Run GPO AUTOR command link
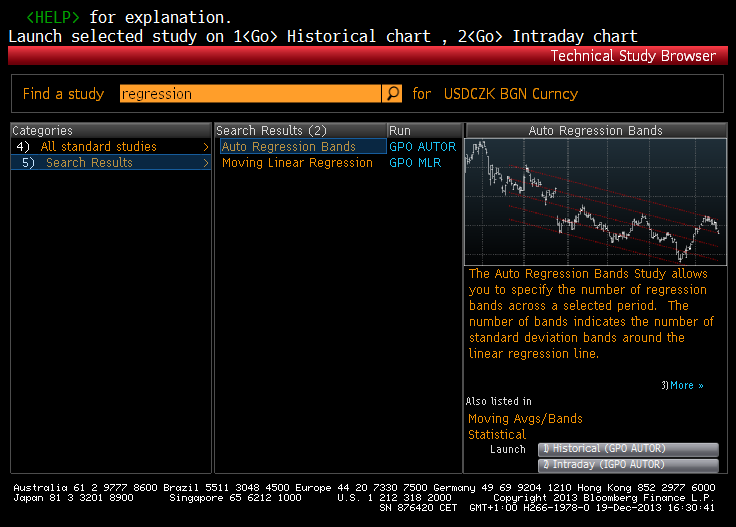Screen dimensions: 736x527 422,146
